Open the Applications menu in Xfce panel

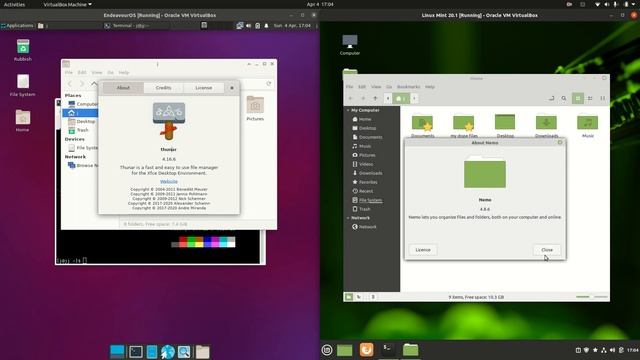(17, 26)
